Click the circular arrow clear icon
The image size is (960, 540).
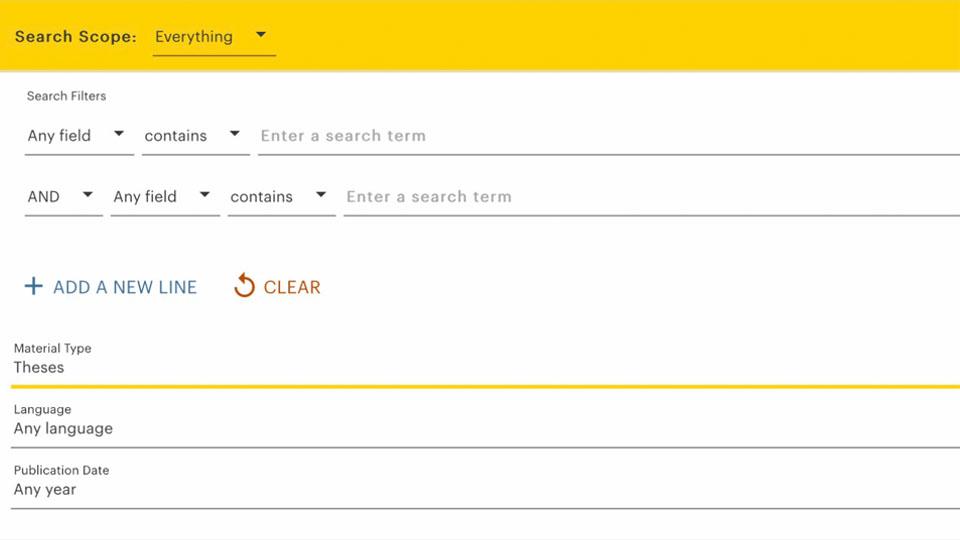coord(244,287)
